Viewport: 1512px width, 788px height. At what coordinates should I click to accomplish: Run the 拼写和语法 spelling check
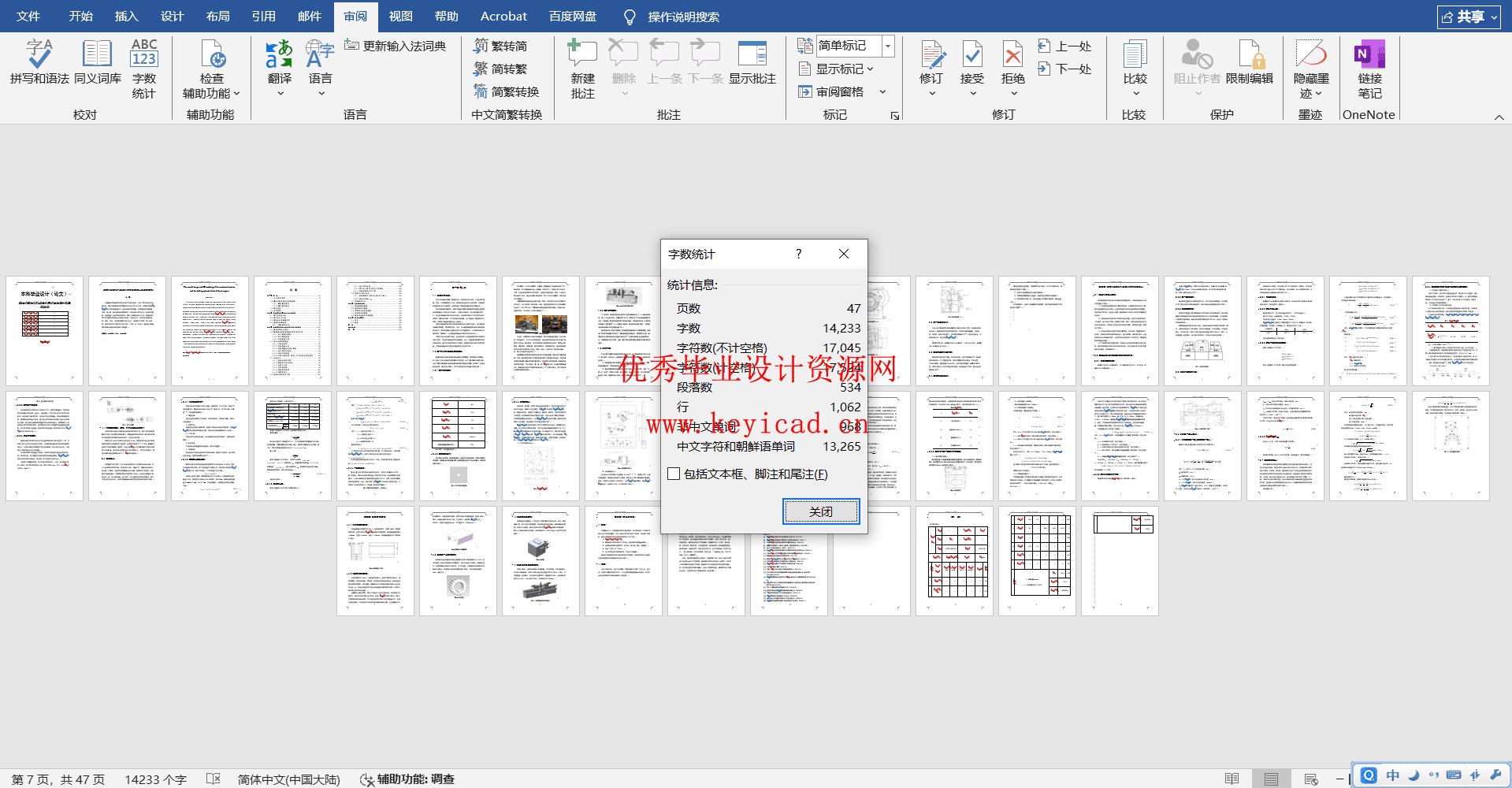(39, 61)
